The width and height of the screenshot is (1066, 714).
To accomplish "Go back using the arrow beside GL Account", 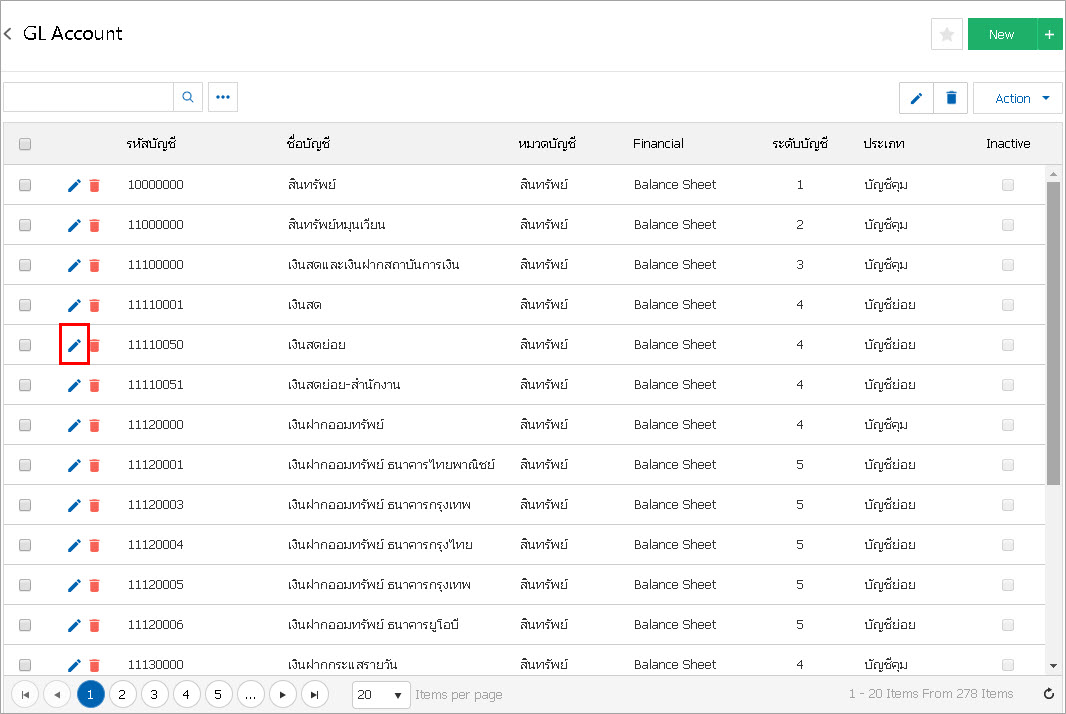I will pos(8,33).
